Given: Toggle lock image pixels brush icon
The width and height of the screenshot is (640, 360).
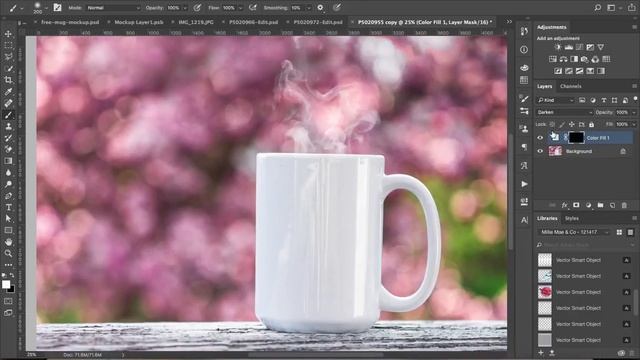Looking at the screenshot, I should click(x=562, y=124).
